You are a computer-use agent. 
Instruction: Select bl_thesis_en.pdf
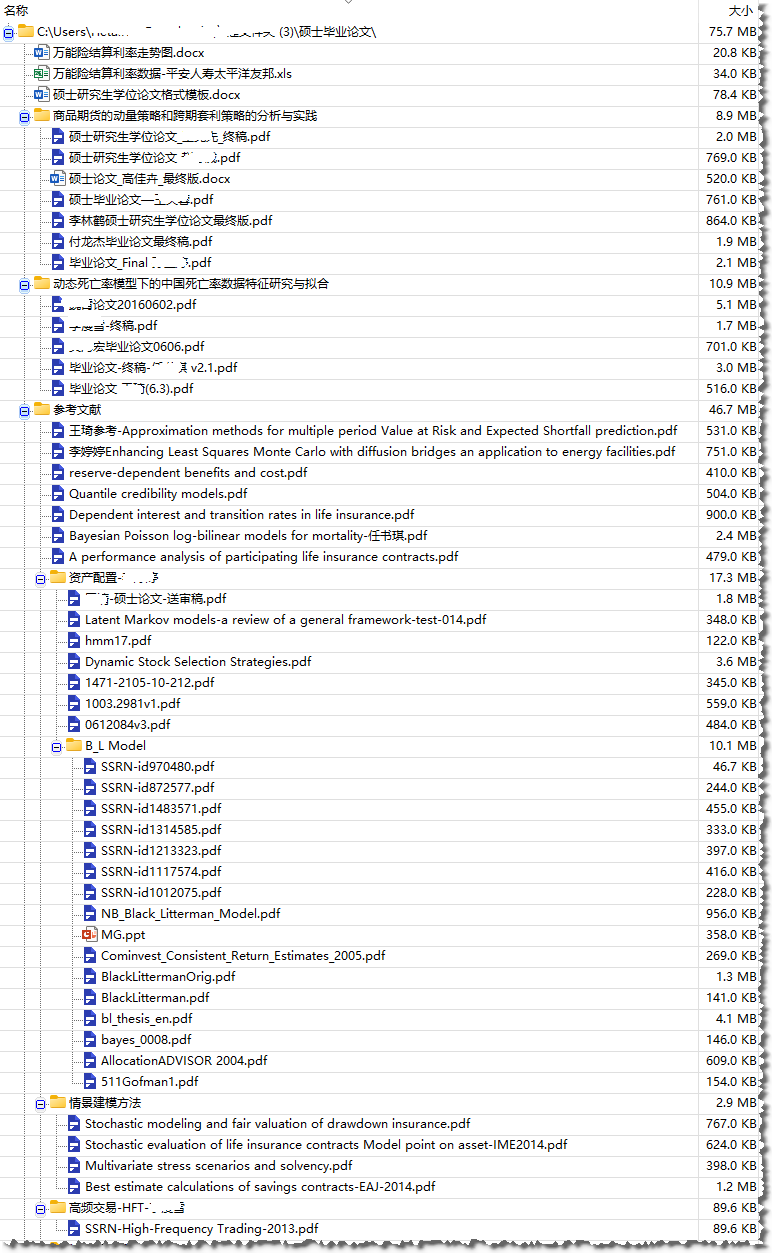[146, 1018]
